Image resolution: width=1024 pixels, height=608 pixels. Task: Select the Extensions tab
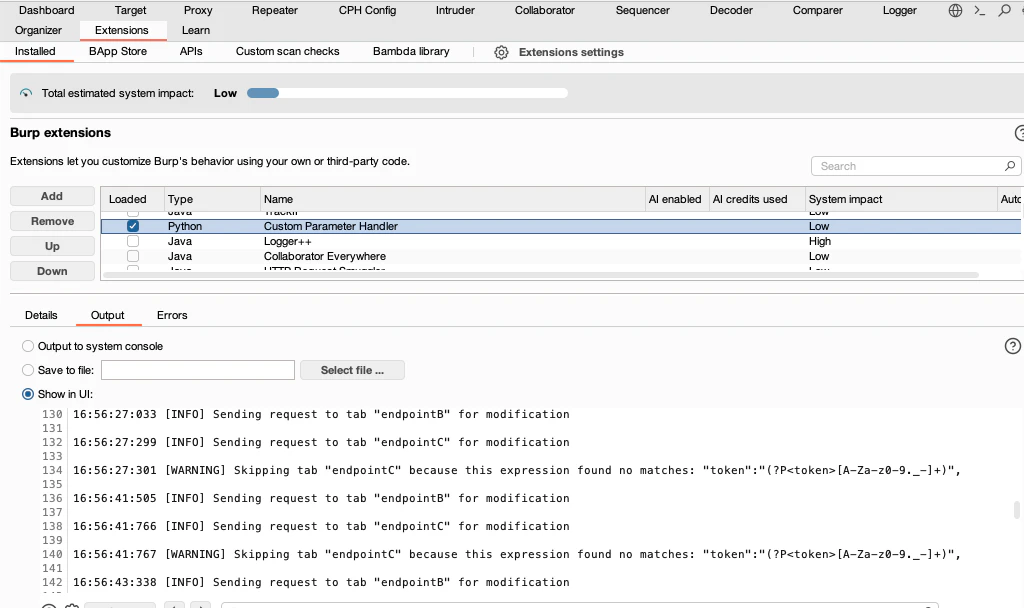(x=121, y=30)
